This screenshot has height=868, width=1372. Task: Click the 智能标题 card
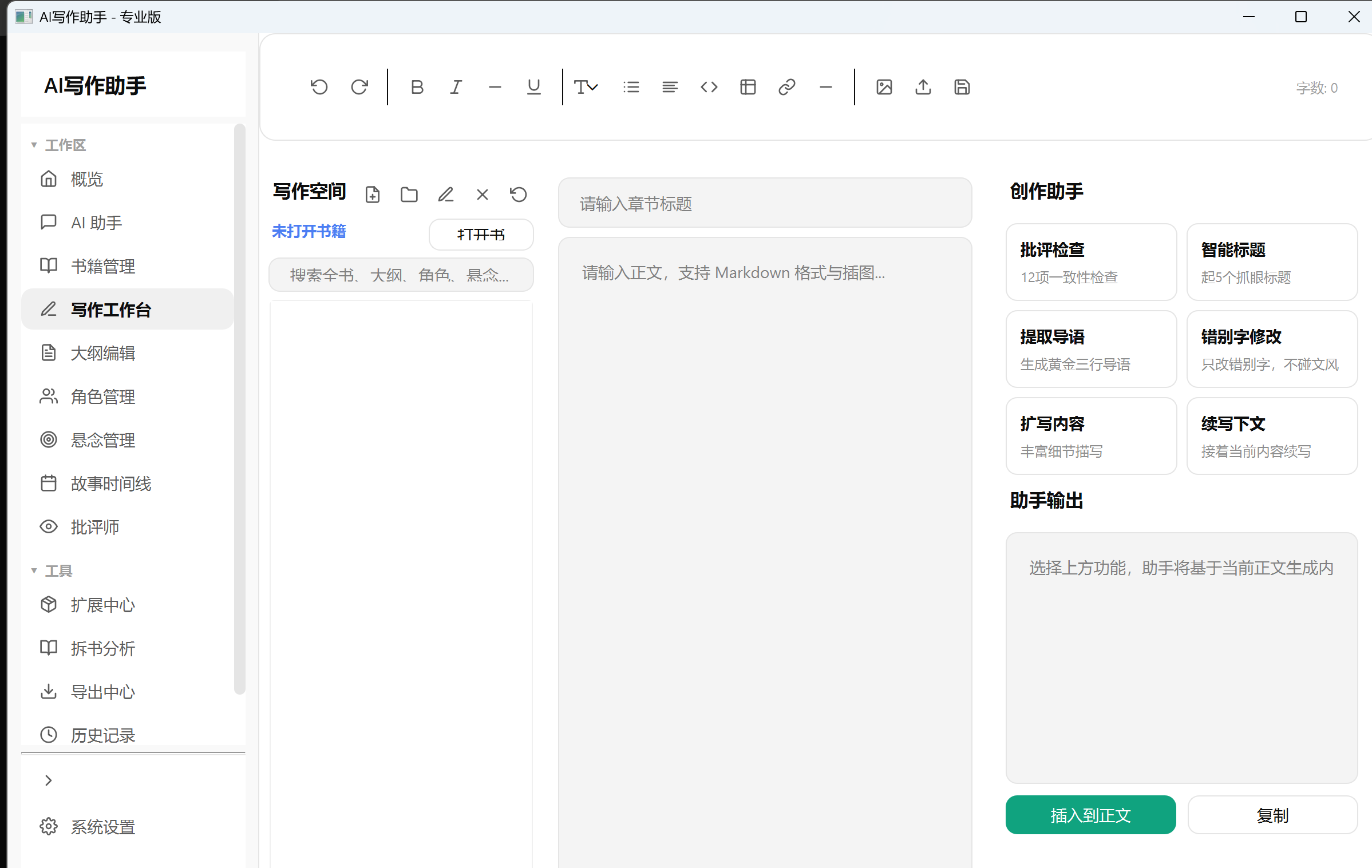point(1272,262)
